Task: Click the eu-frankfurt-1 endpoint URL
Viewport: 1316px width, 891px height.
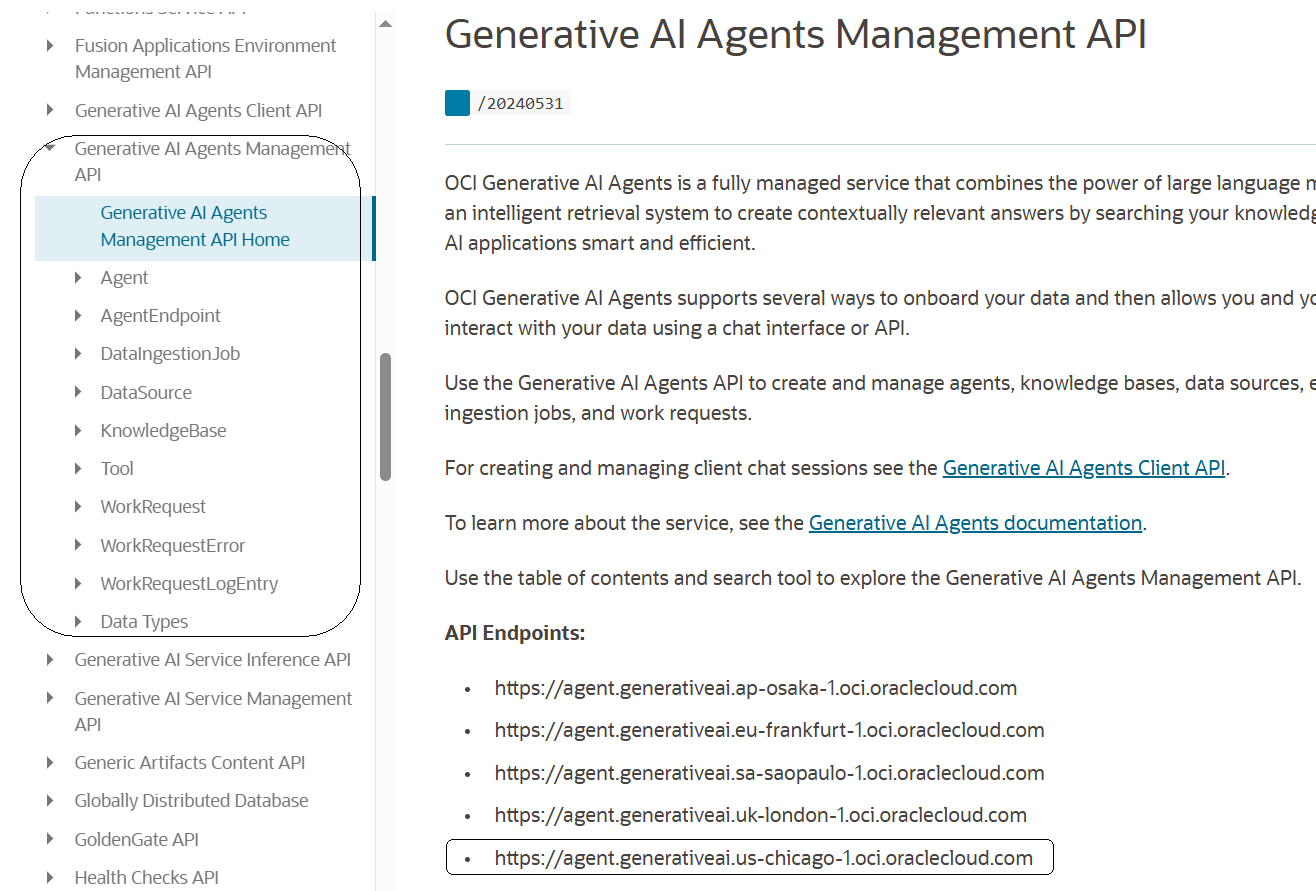Action: [x=769, y=731]
